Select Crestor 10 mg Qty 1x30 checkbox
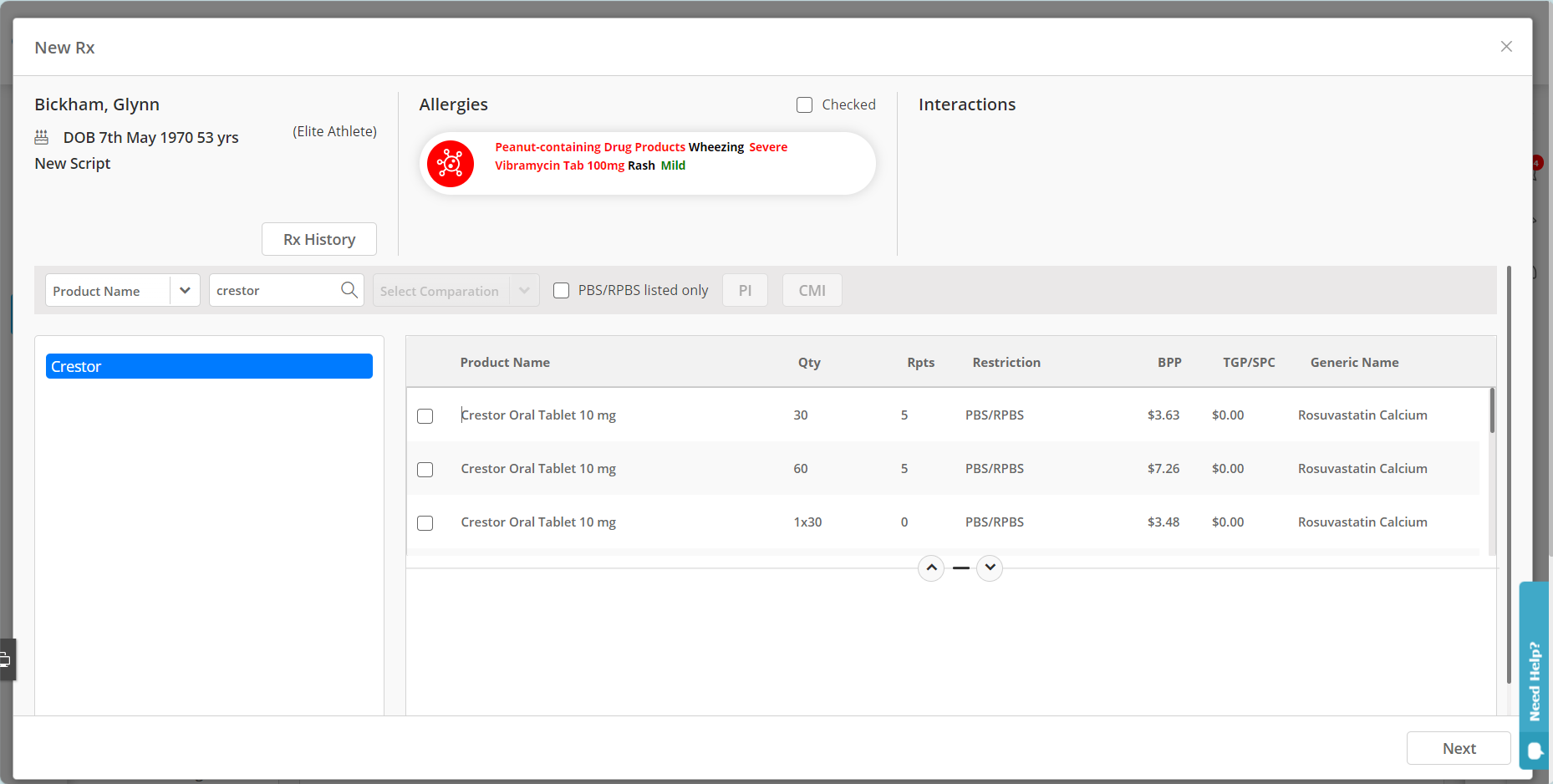Viewport: 1553px width, 784px height. click(425, 522)
